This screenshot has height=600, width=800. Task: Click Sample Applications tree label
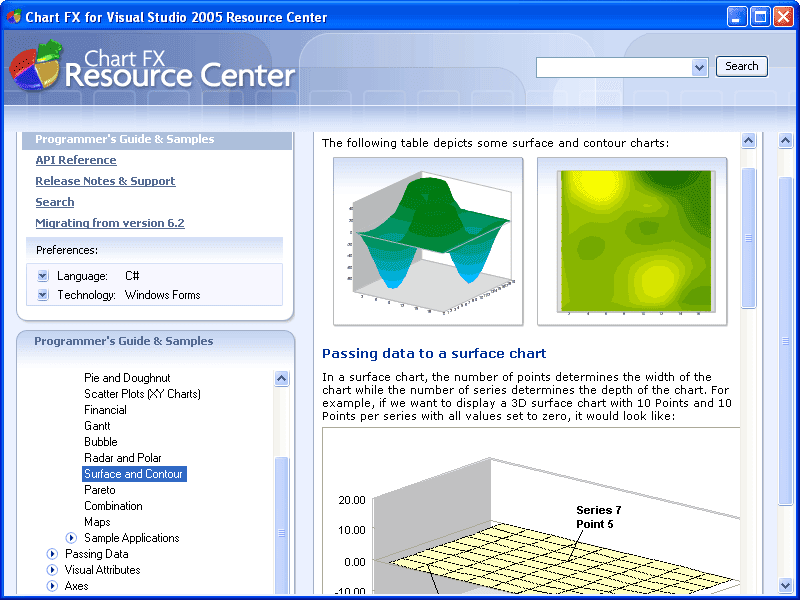tap(132, 538)
